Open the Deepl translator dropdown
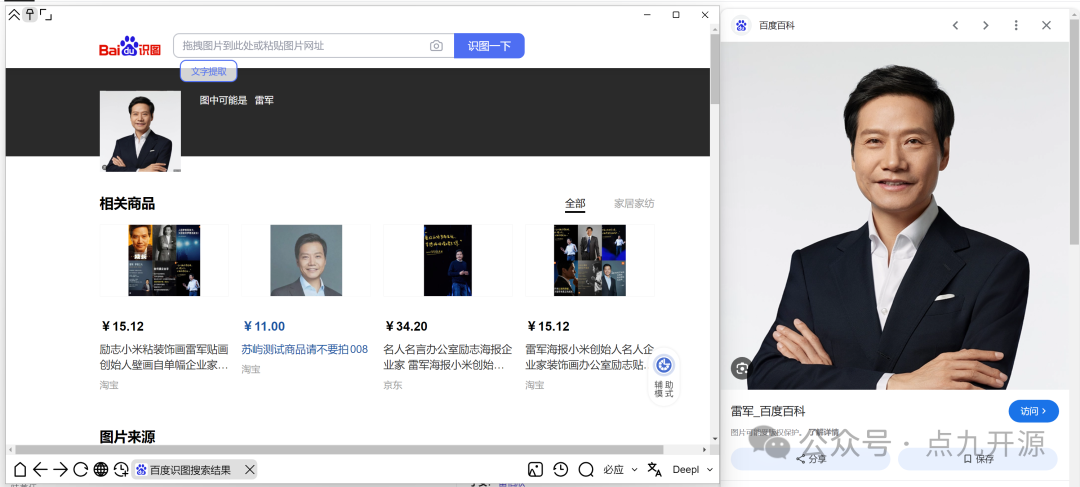This screenshot has width=1080, height=487. click(x=692, y=470)
